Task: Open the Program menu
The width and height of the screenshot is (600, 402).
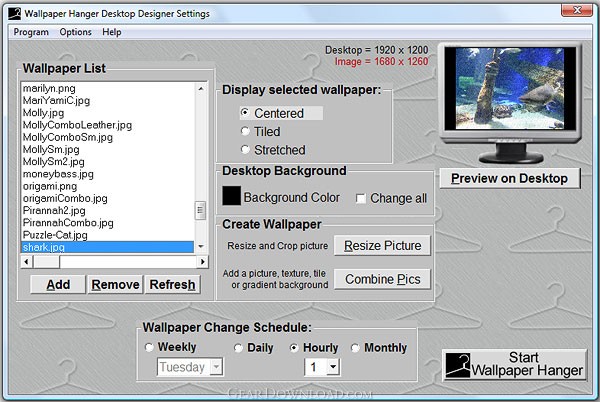Action: (31, 32)
